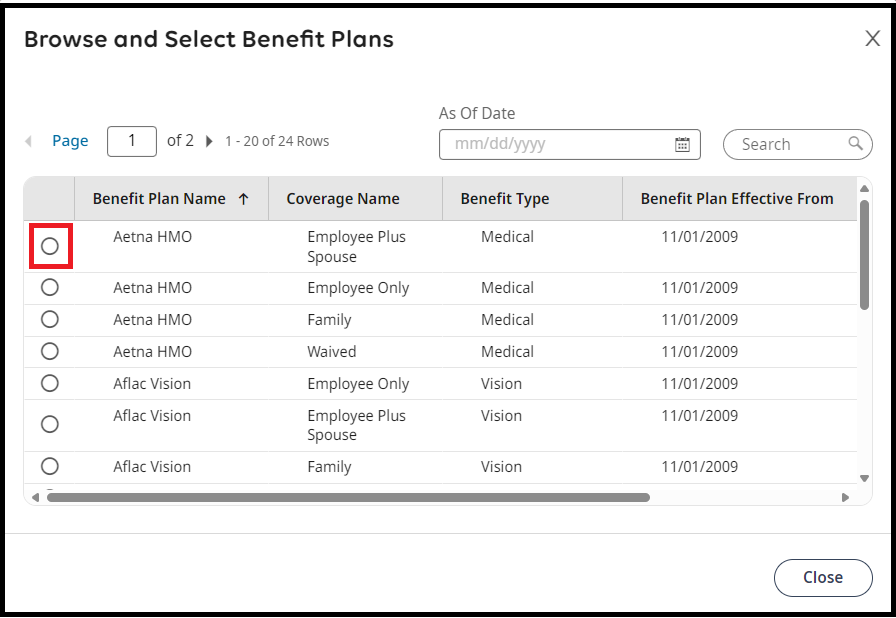Click the ascending sort arrow on Benefit Plan Name

(243, 199)
